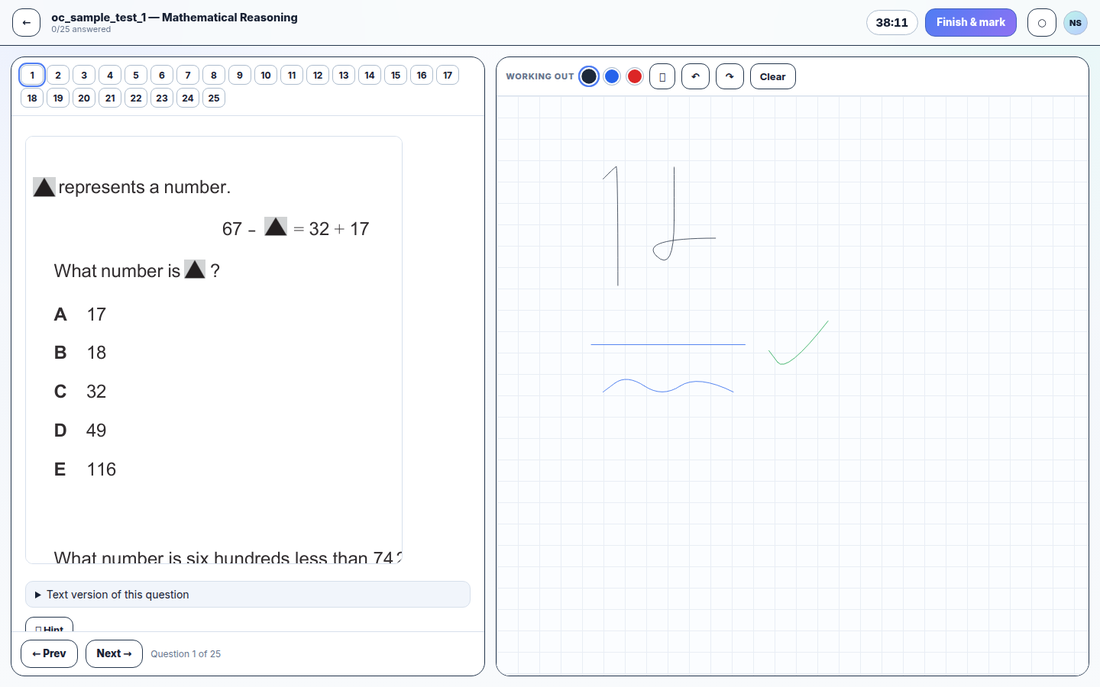The width and height of the screenshot is (1100, 687).
Task: Jump to question 18
Action: coord(32,98)
